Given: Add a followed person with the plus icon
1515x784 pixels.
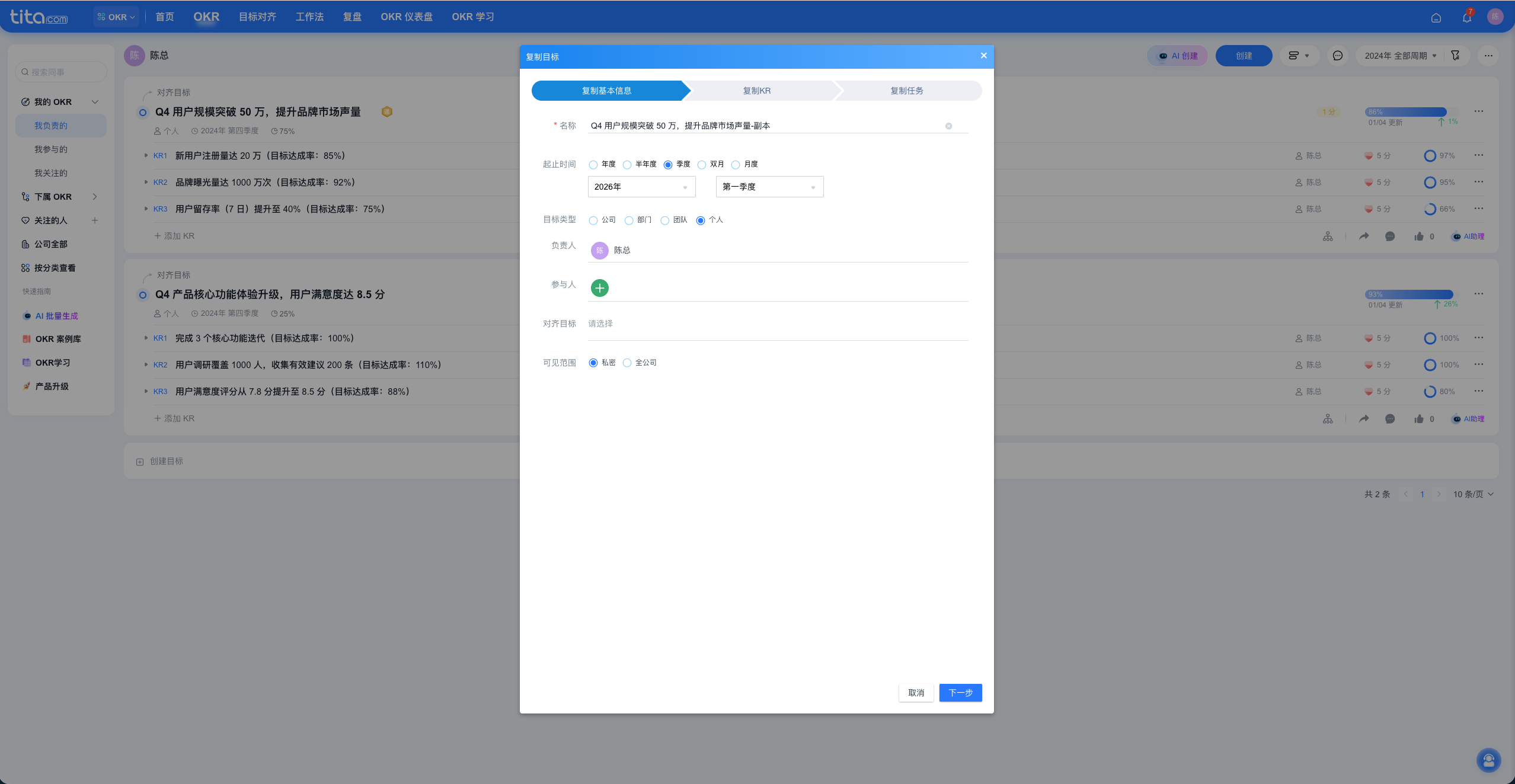Looking at the screenshot, I should click(x=94, y=220).
